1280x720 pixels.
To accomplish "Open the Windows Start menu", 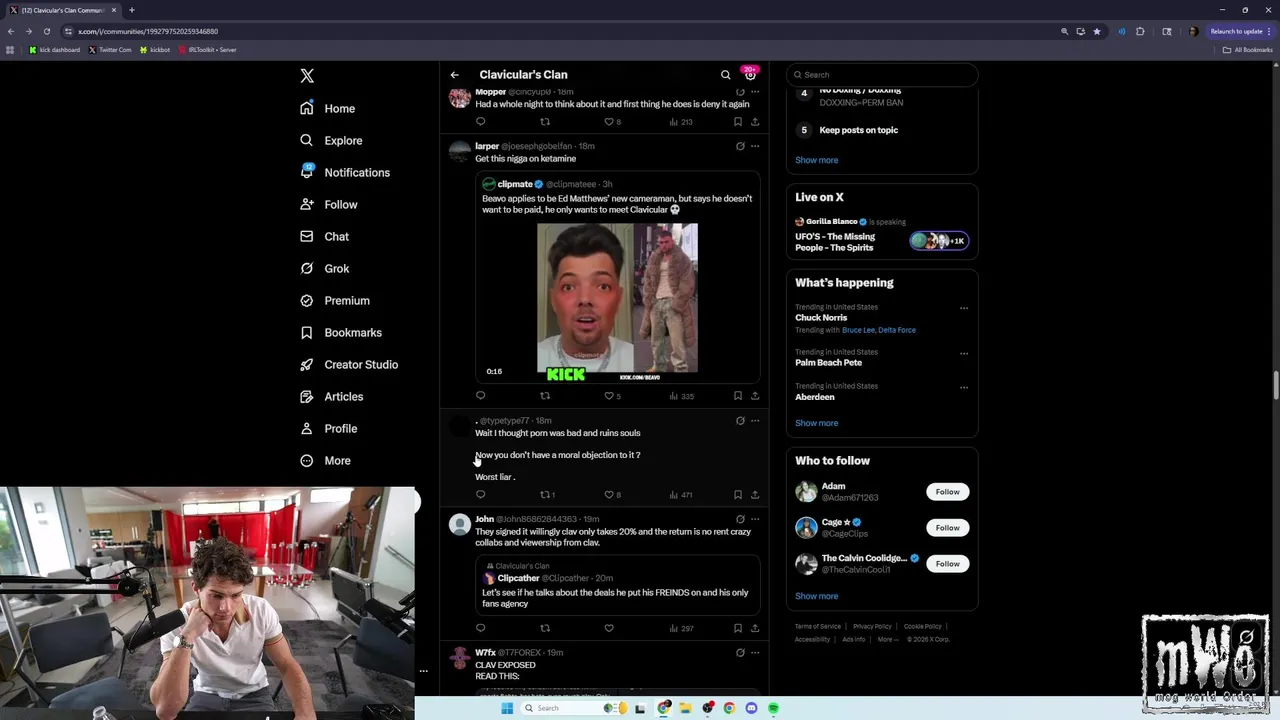I will pos(507,708).
